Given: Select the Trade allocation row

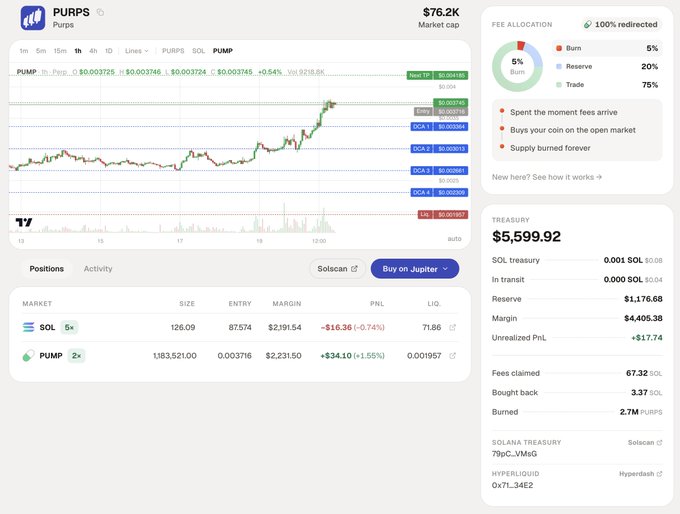Looking at the screenshot, I should [x=608, y=85].
